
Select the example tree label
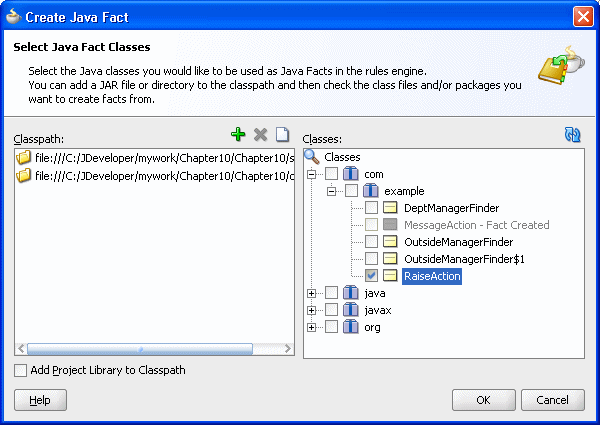pos(404,191)
